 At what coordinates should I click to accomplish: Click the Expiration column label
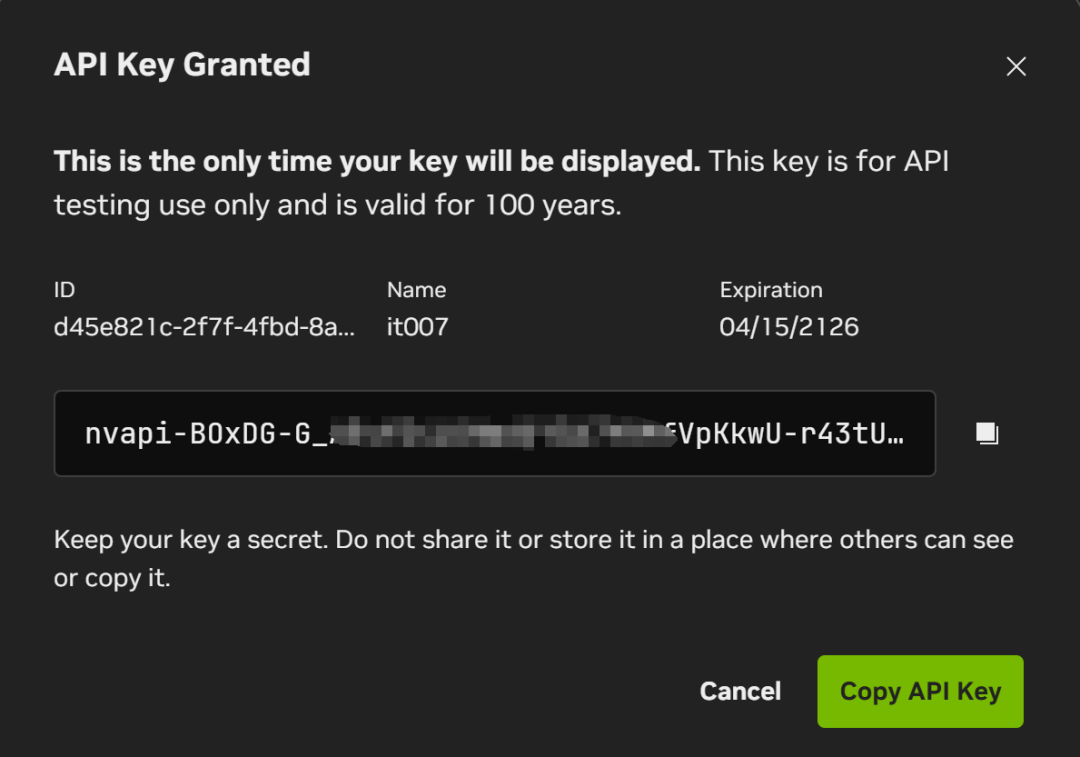tap(771, 290)
